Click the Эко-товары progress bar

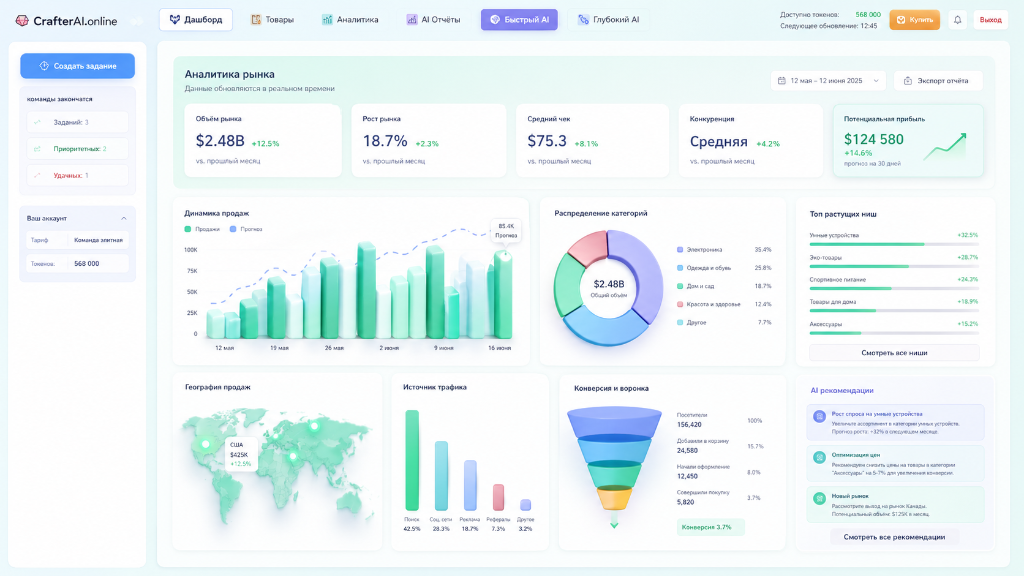(x=894, y=266)
